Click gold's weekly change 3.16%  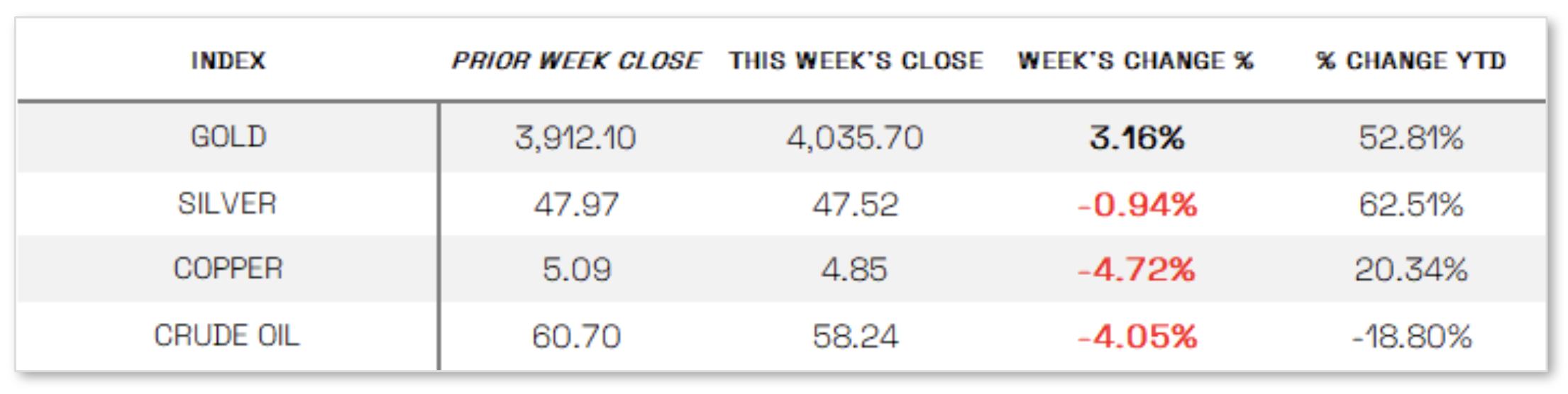point(1137,137)
